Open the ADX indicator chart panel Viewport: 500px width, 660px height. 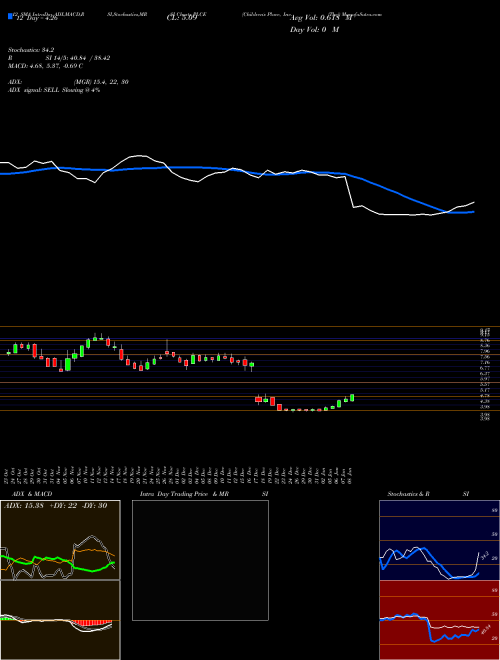pos(60,540)
